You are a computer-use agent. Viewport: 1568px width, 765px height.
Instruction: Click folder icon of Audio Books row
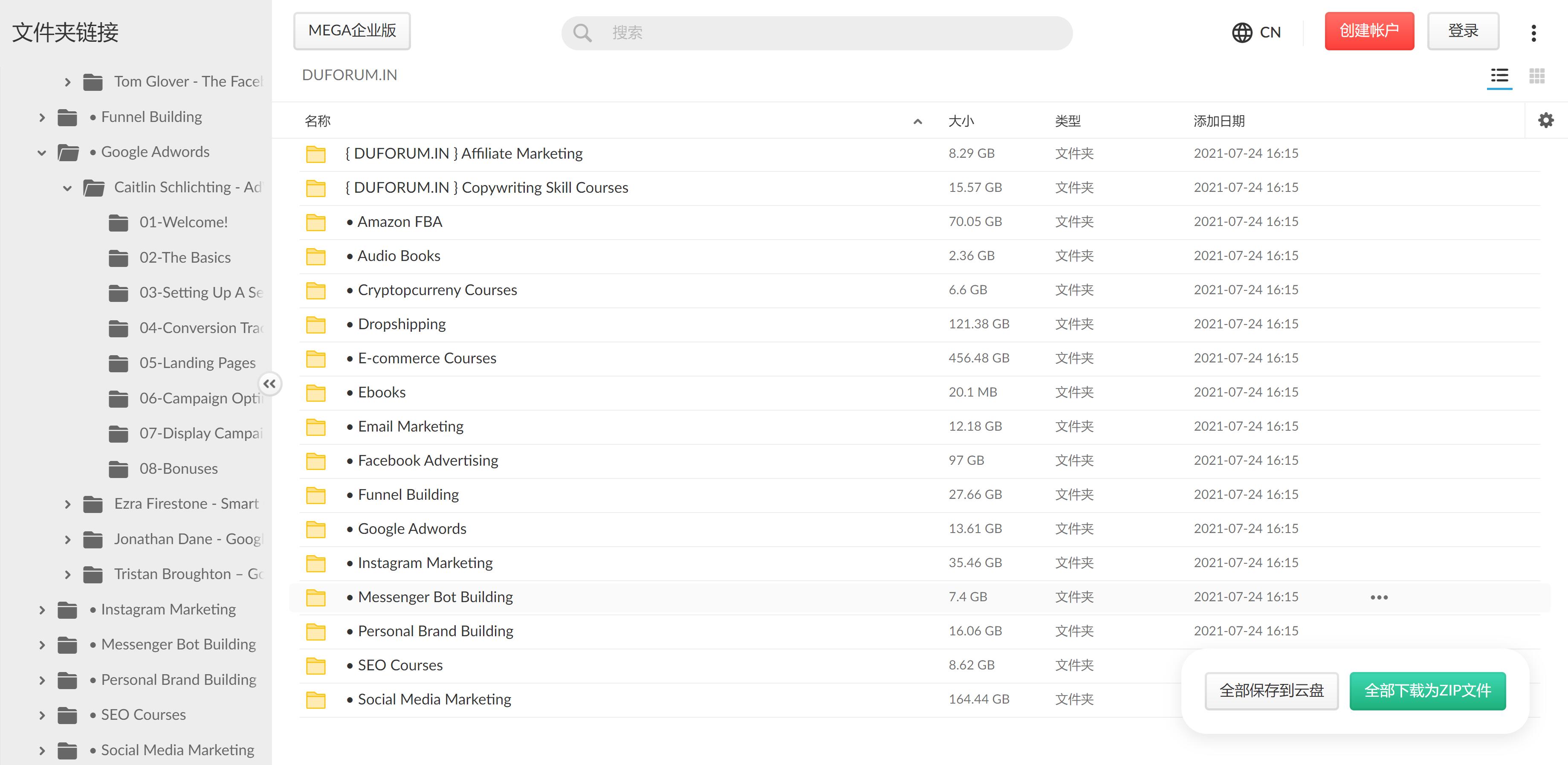click(315, 256)
